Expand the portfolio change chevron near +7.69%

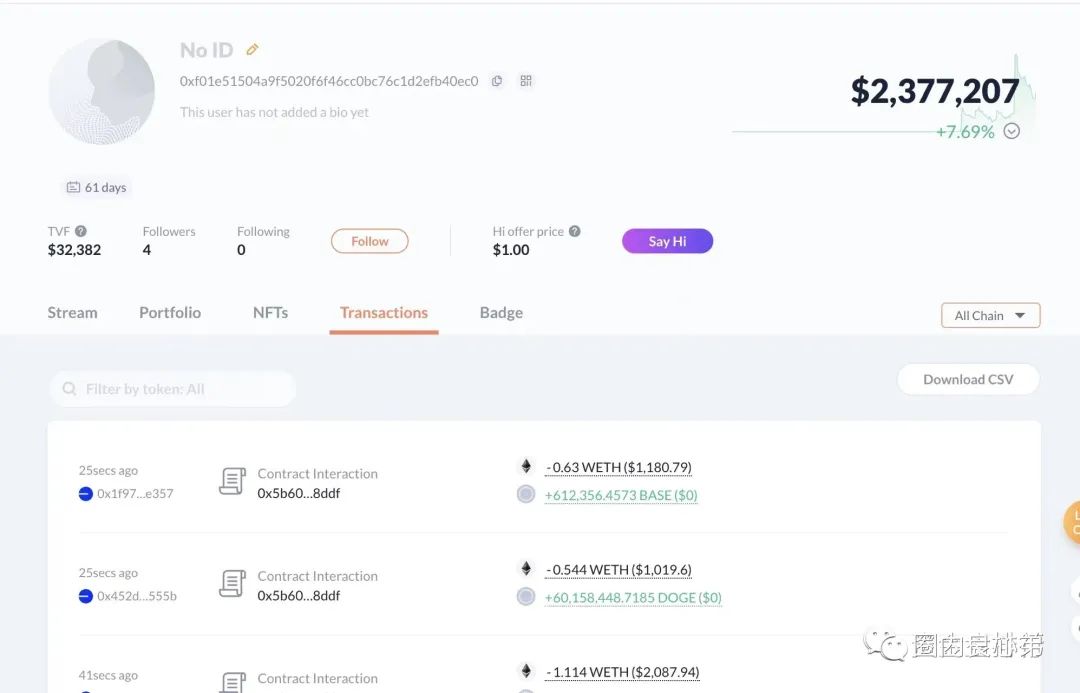point(1012,131)
